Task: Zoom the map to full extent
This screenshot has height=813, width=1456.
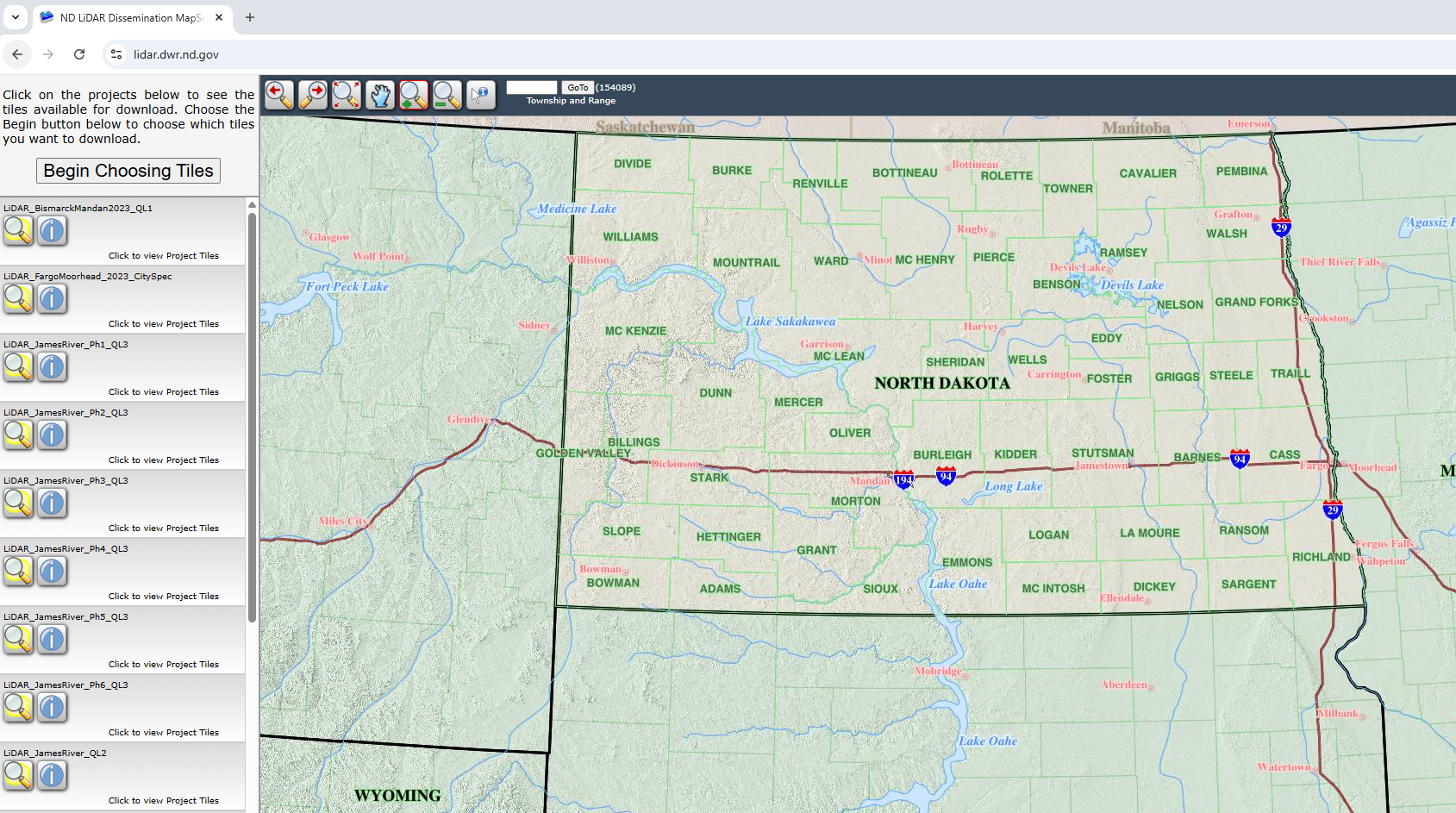Action: click(x=347, y=95)
